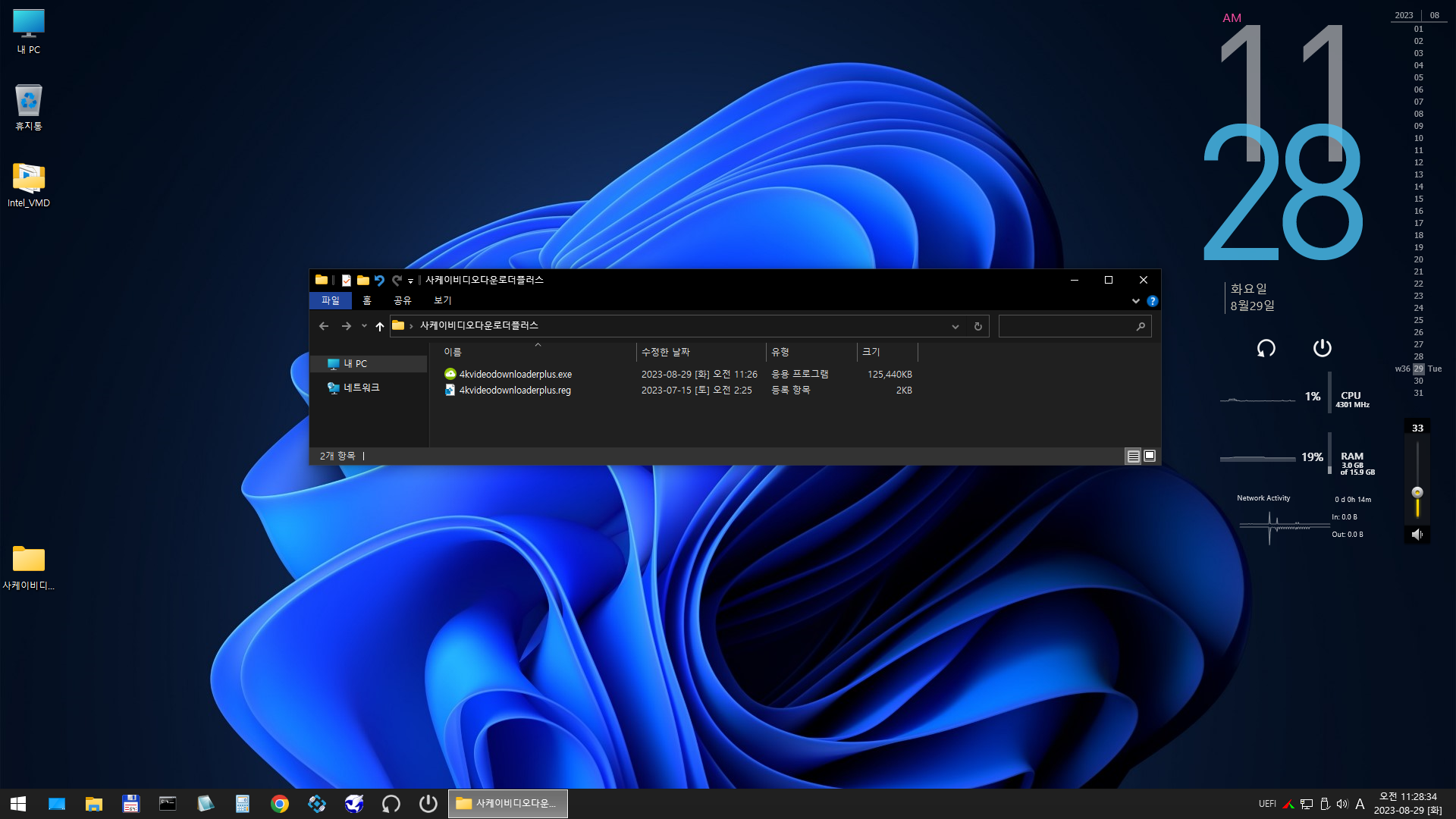Open the blue desktop icon on the taskbar
The width and height of the screenshot is (1456, 819).
tap(57, 804)
